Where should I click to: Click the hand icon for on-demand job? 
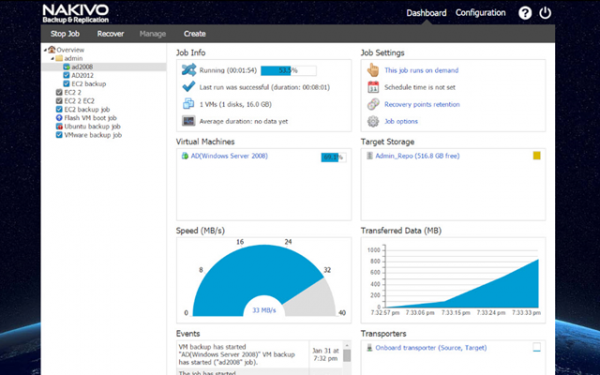pyautogui.click(x=373, y=70)
